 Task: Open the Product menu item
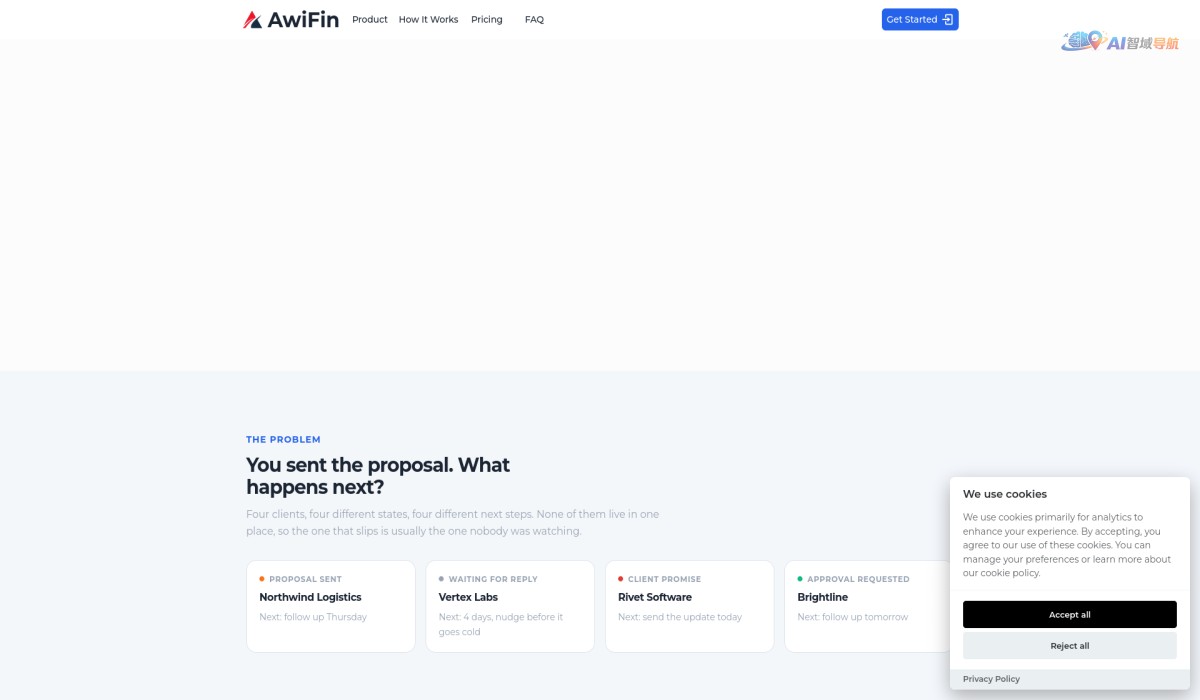tap(370, 19)
